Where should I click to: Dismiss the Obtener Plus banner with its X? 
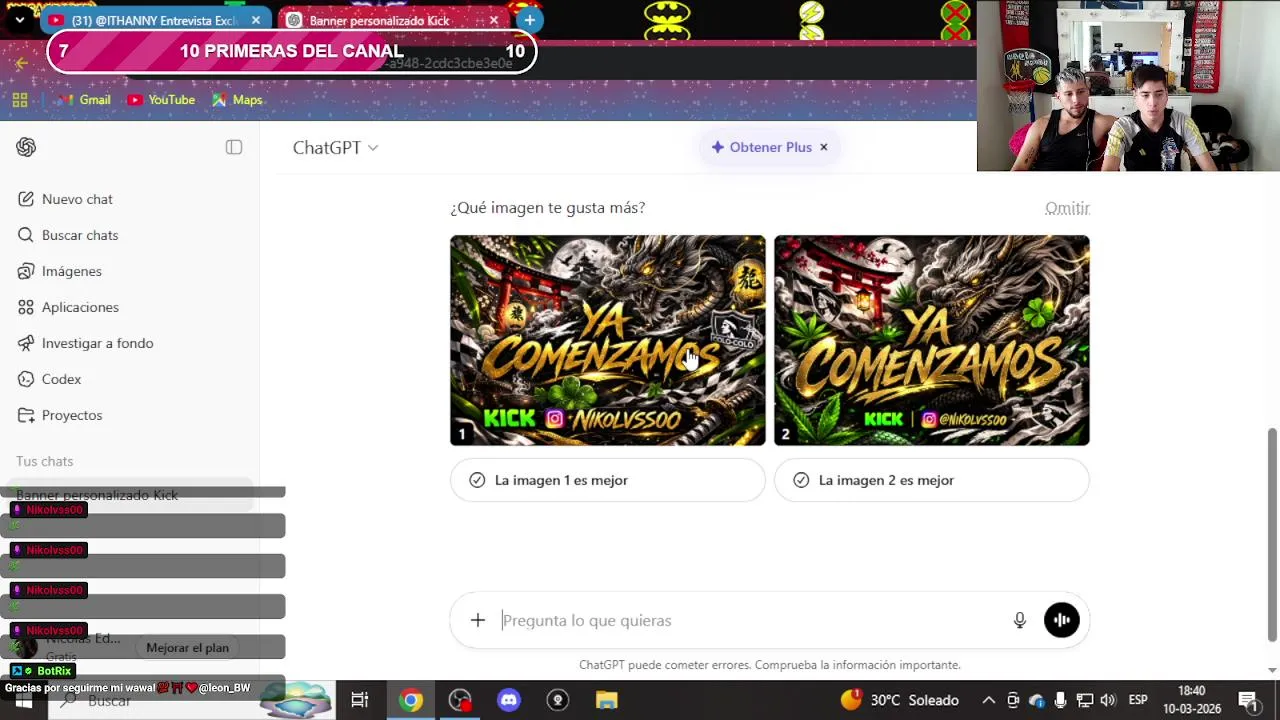point(824,147)
